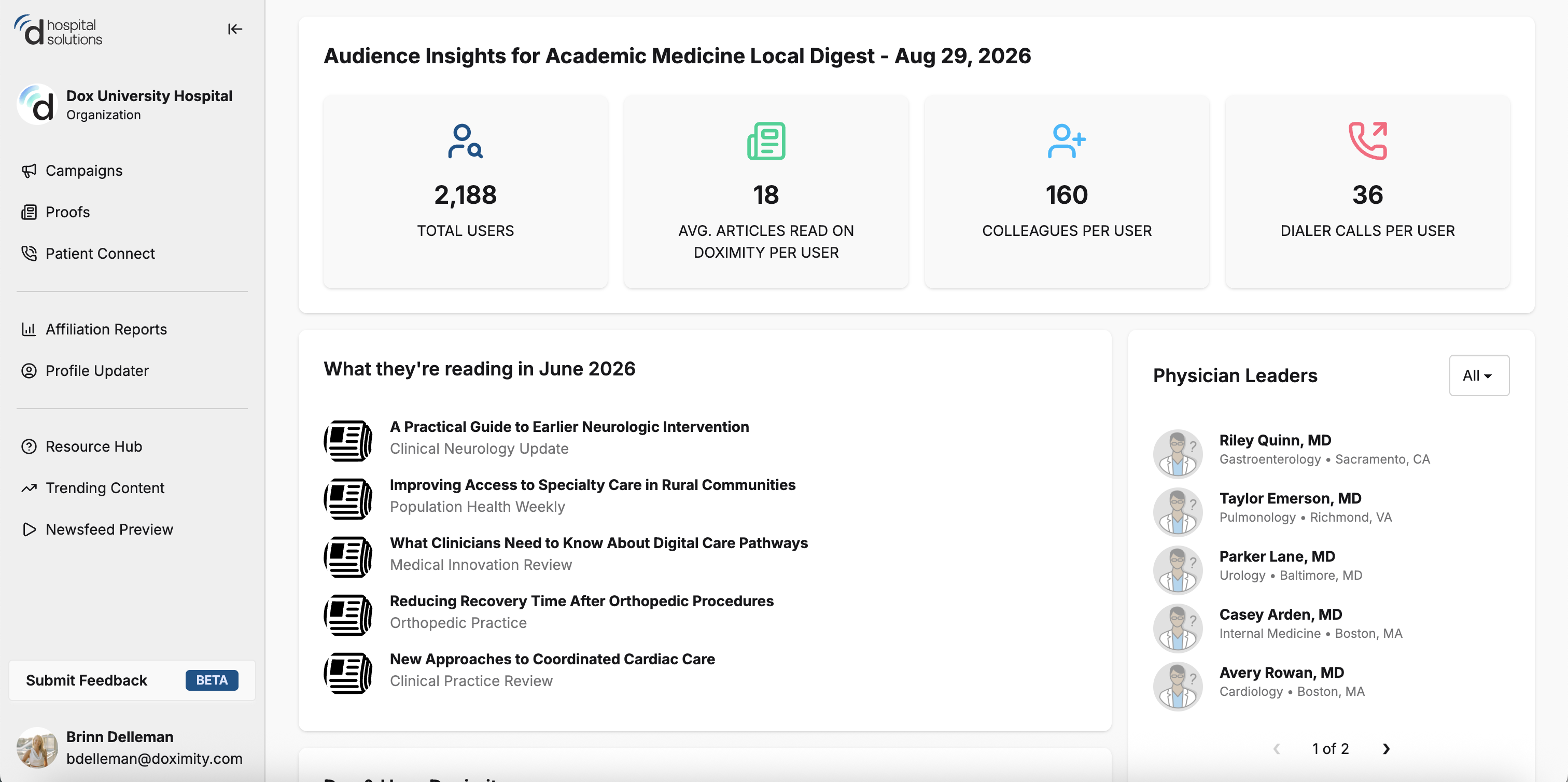Click the Trending Content arrow icon
Image resolution: width=1568 pixels, height=782 pixels.
29,488
